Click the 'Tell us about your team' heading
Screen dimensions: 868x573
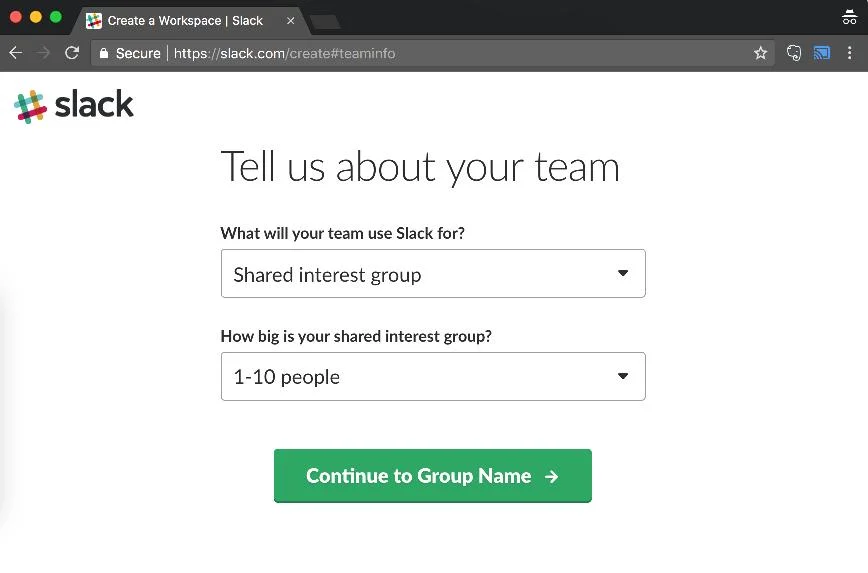click(x=420, y=167)
